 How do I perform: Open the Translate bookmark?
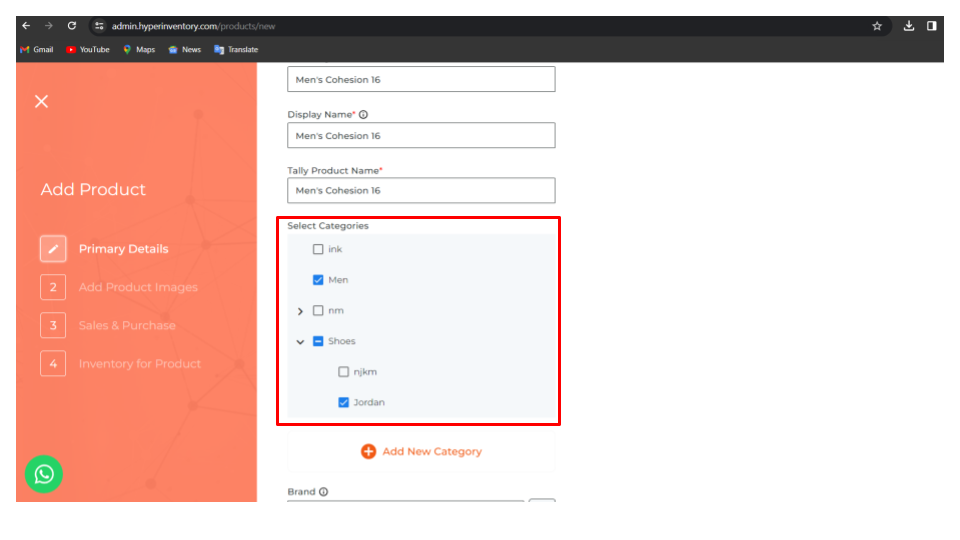tap(236, 50)
